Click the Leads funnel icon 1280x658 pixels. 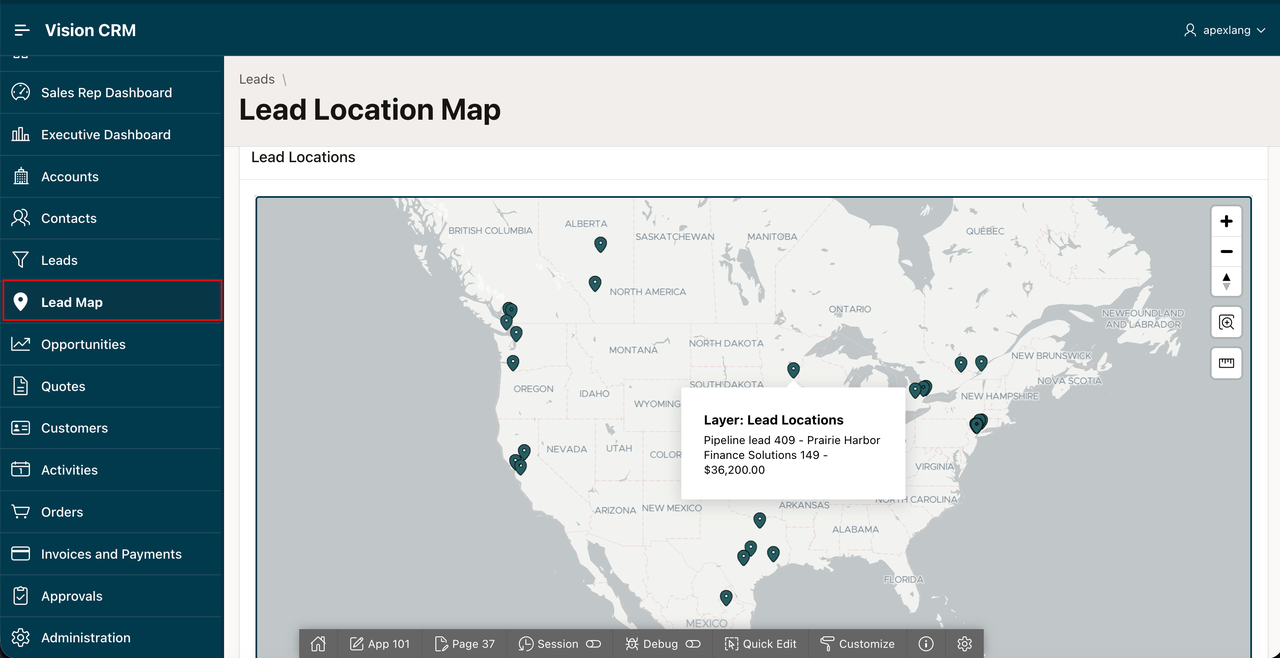coord(20,260)
